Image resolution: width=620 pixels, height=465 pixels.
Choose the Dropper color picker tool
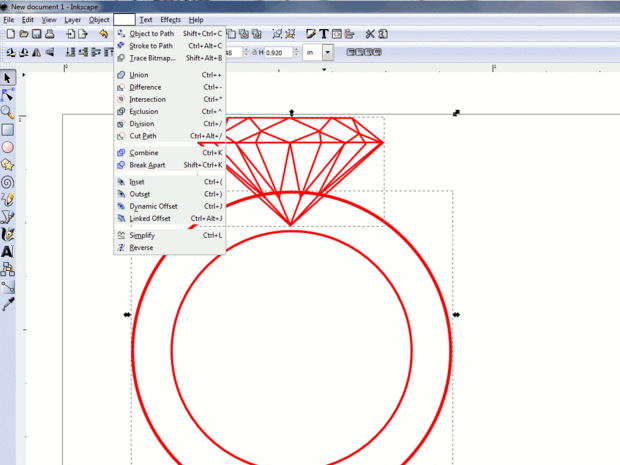click(8, 304)
